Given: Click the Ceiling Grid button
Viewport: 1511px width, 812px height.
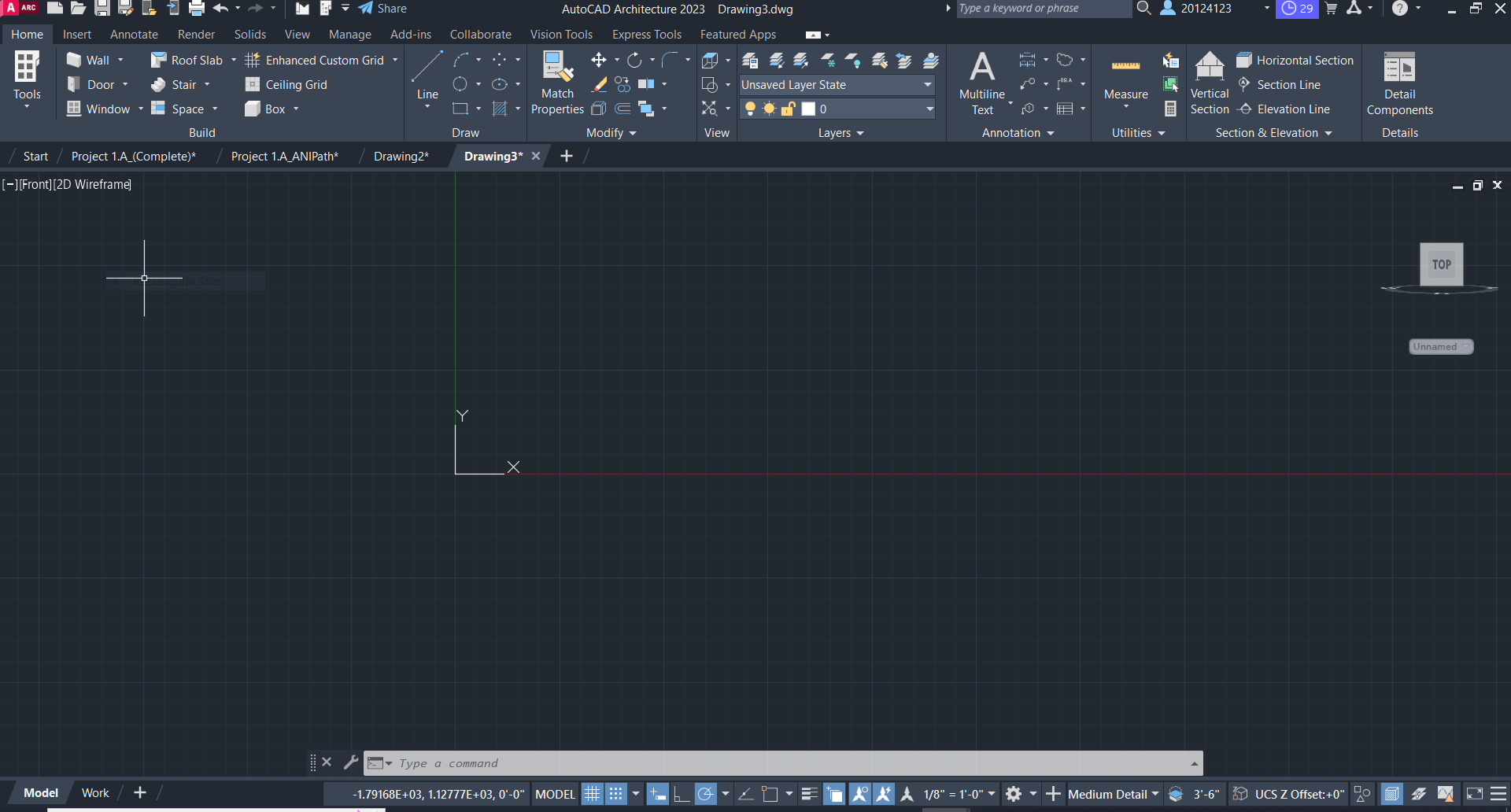Looking at the screenshot, I should (x=286, y=85).
